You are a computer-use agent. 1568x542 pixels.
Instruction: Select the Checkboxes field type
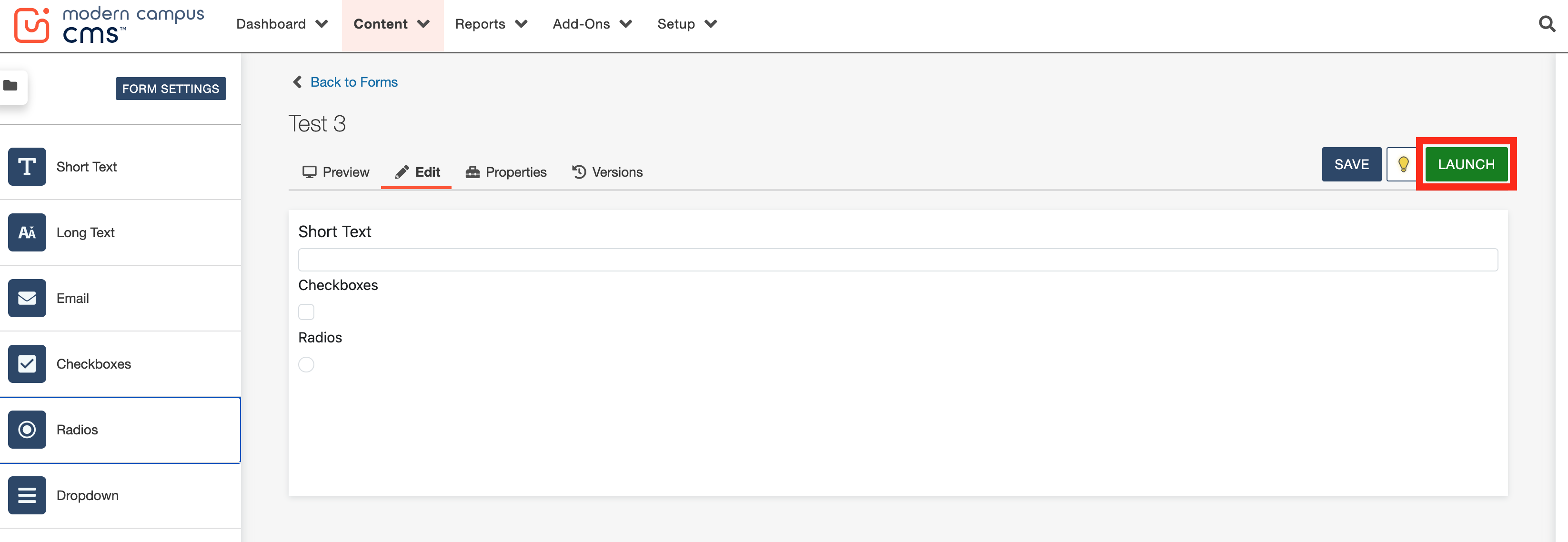pos(94,363)
